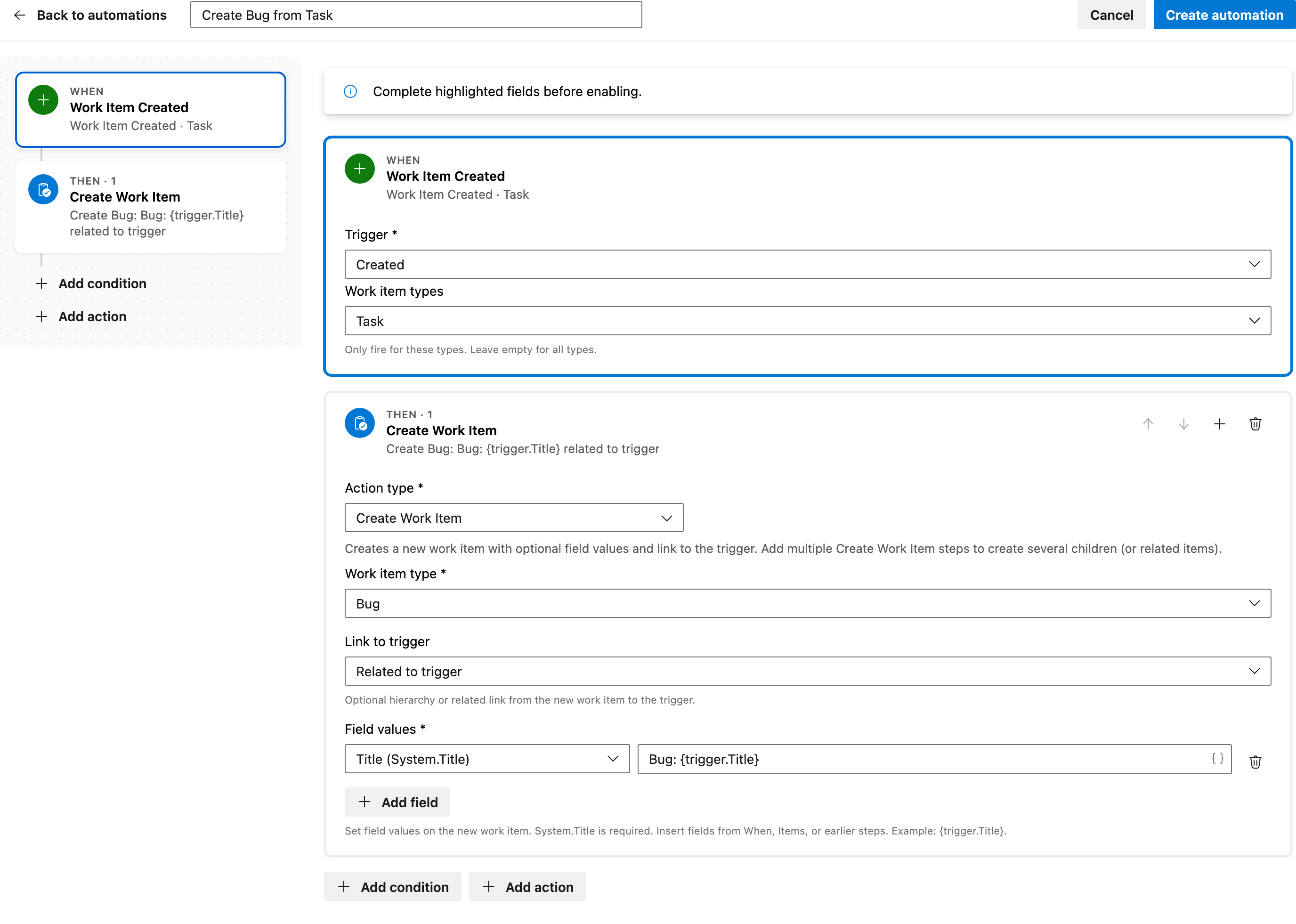
Task: Open the Link to trigger dropdown
Action: coord(808,672)
